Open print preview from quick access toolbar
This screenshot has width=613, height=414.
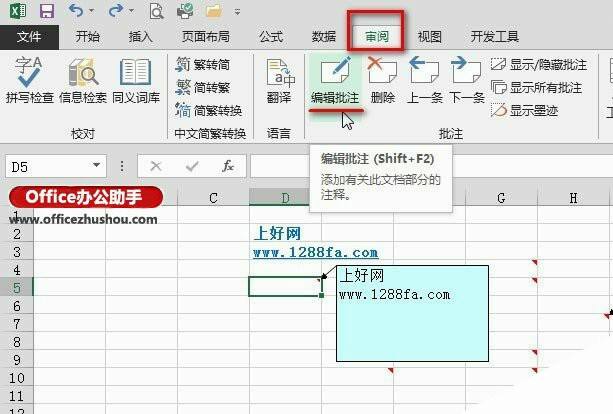(x=156, y=11)
